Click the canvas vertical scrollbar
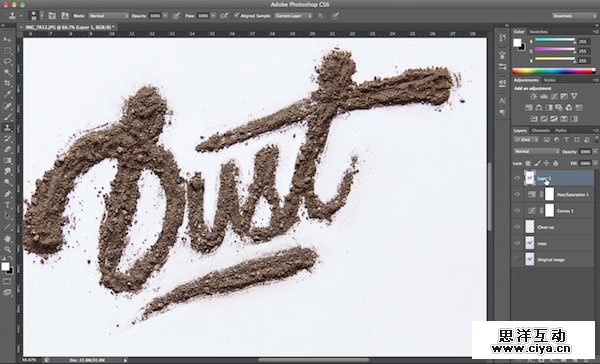 coord(490,197)
